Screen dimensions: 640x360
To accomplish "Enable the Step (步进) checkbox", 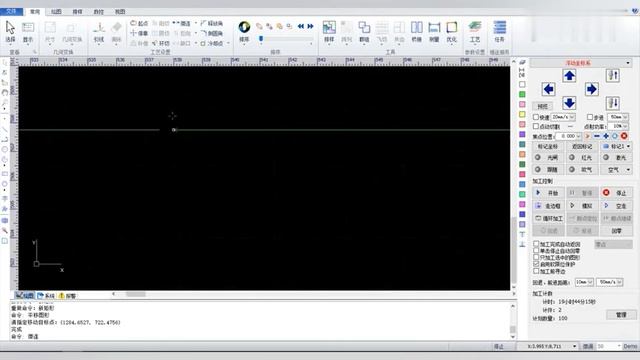I will 590,117.
